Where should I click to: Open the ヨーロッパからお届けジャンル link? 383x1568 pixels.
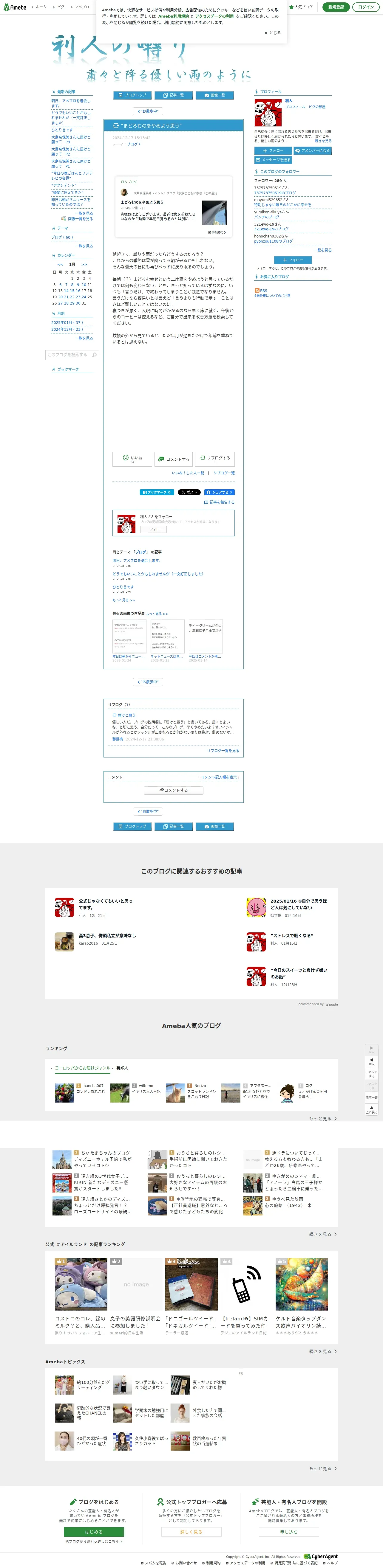pyautogui.click(x=83, y=1068)
